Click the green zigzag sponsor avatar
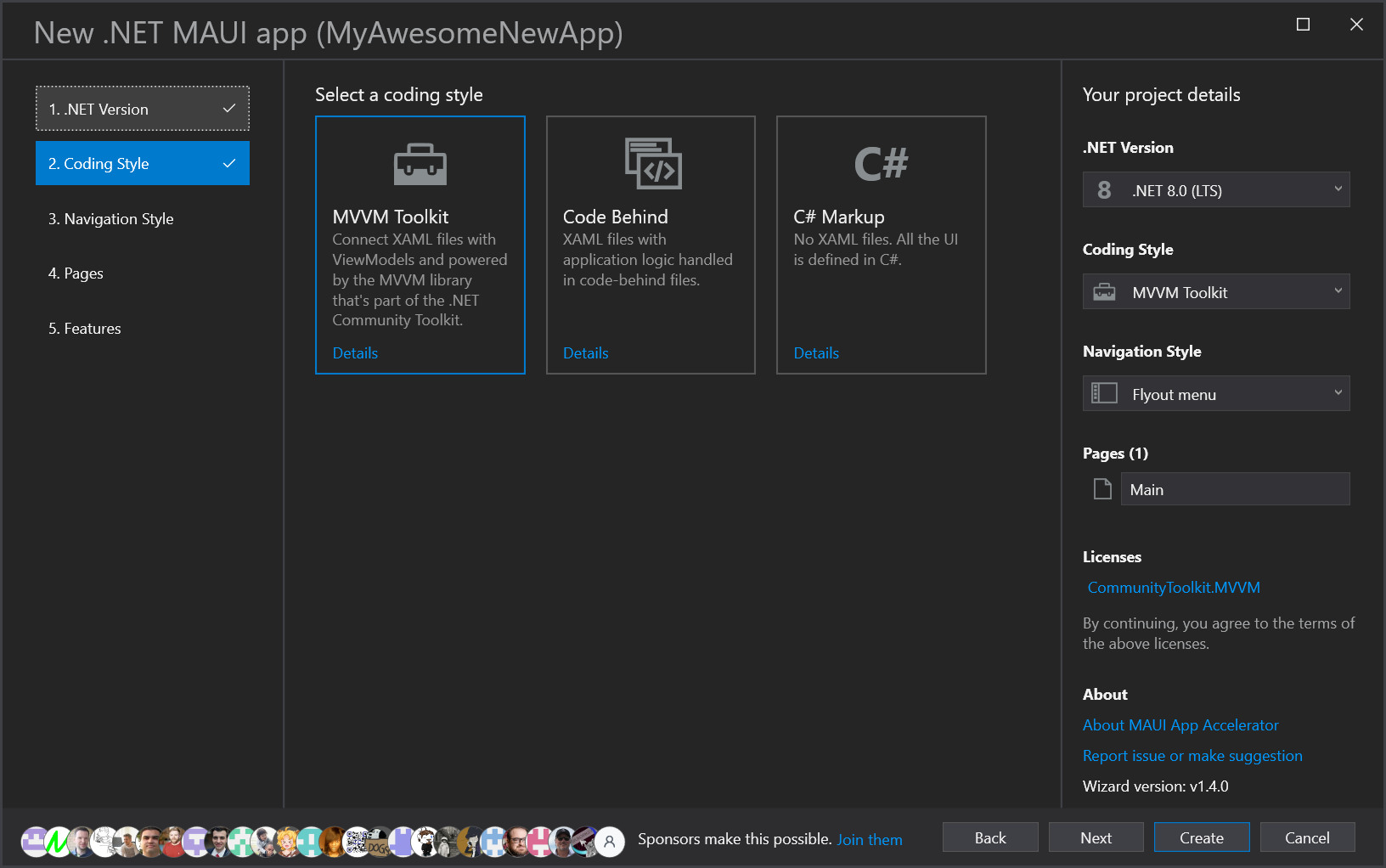Viewport: 1386px width, 868px height. pos(58,842)
